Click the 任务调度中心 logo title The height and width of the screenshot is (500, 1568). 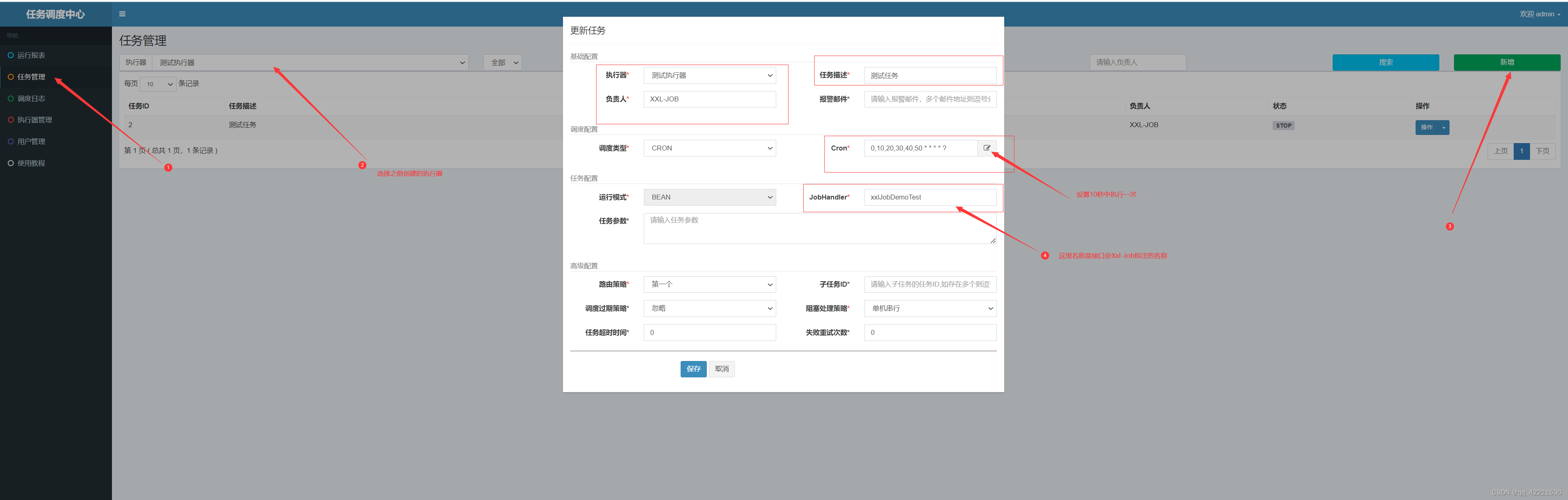(56, 14)
